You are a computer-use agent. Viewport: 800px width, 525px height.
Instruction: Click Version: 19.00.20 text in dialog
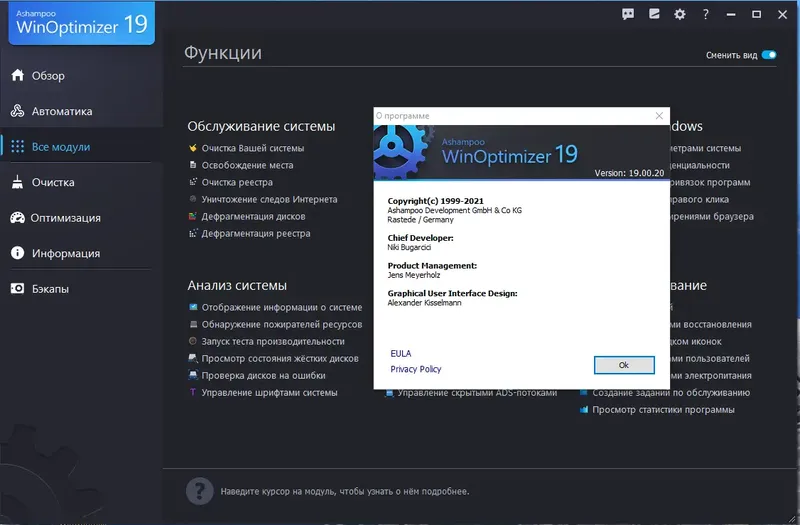pos(629,173)
